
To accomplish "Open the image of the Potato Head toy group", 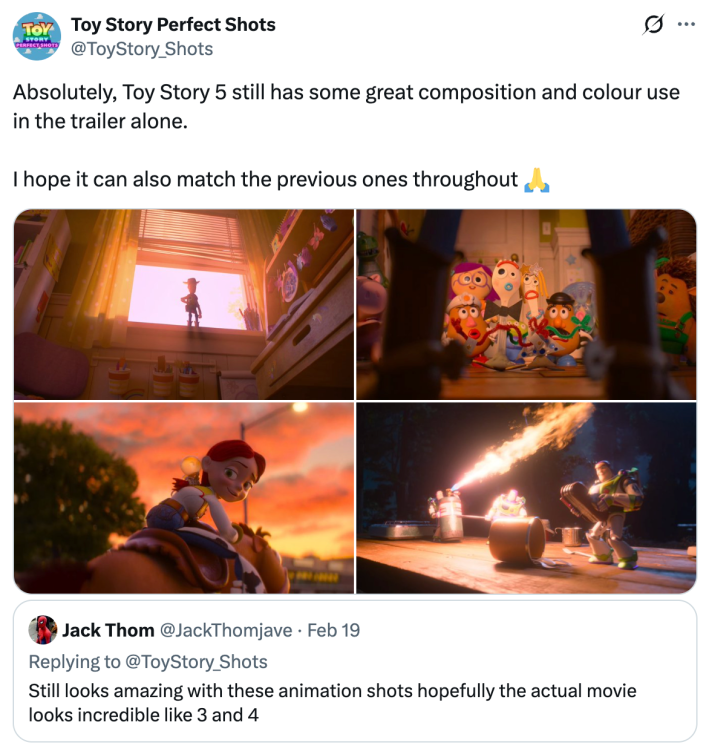I will (x=526, y=304).
